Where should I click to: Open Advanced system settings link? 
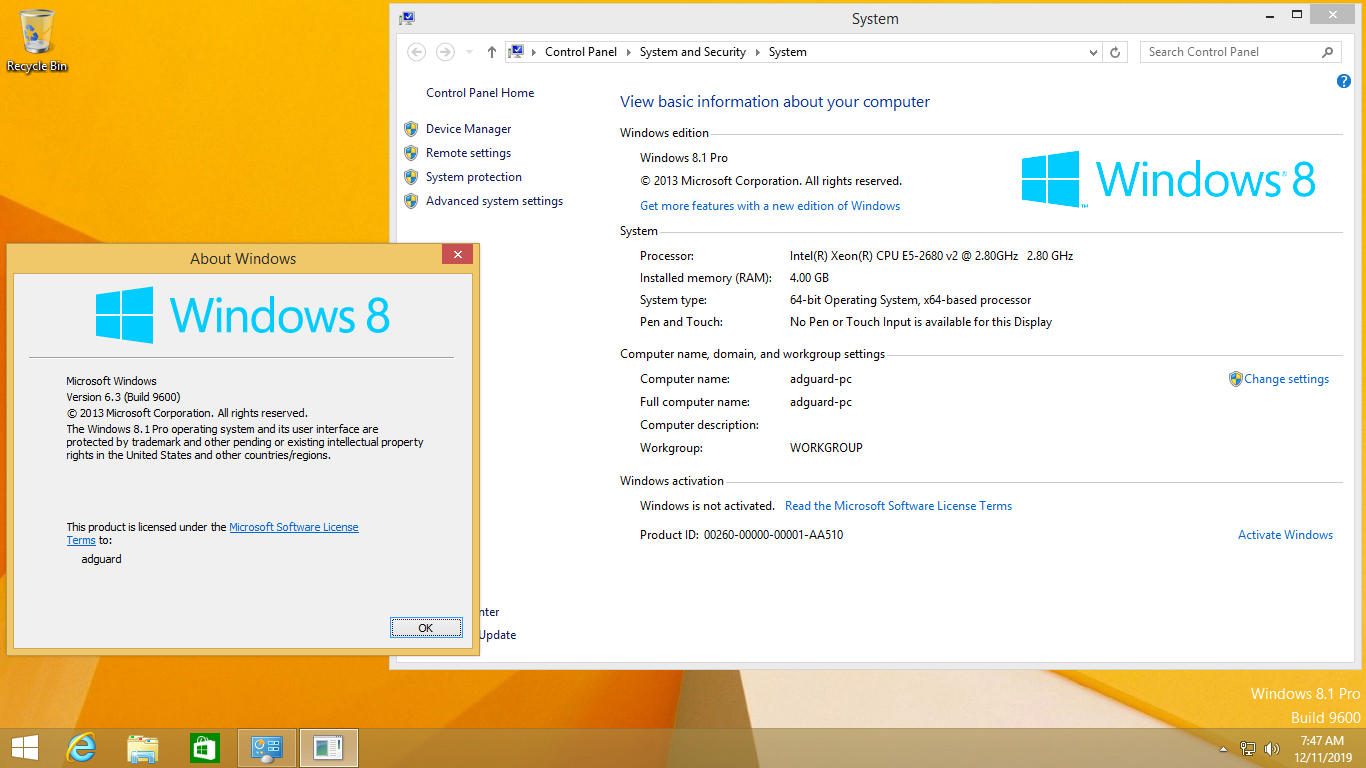coord(494,201)
